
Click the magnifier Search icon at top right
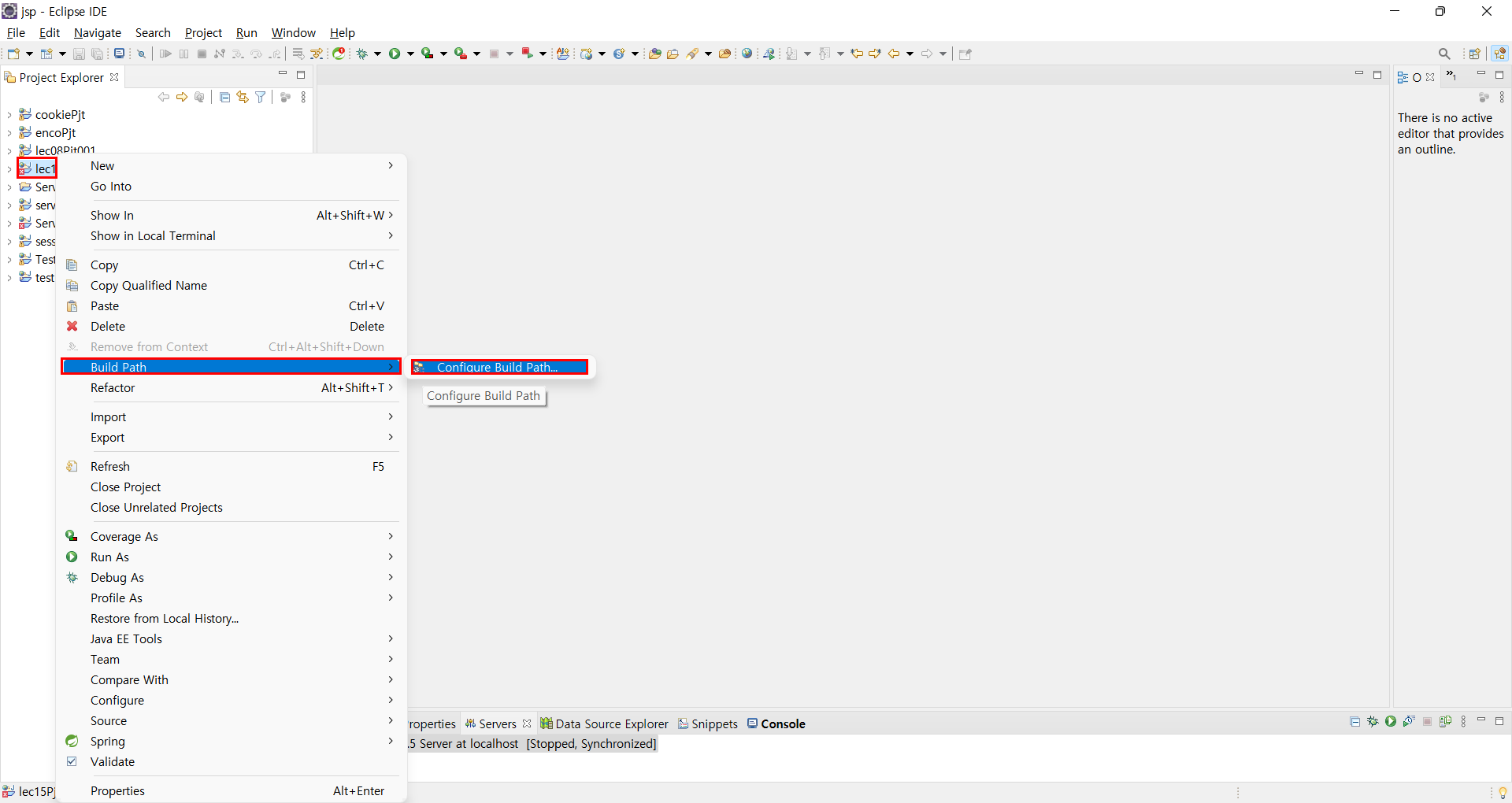tap(1444, 54)
